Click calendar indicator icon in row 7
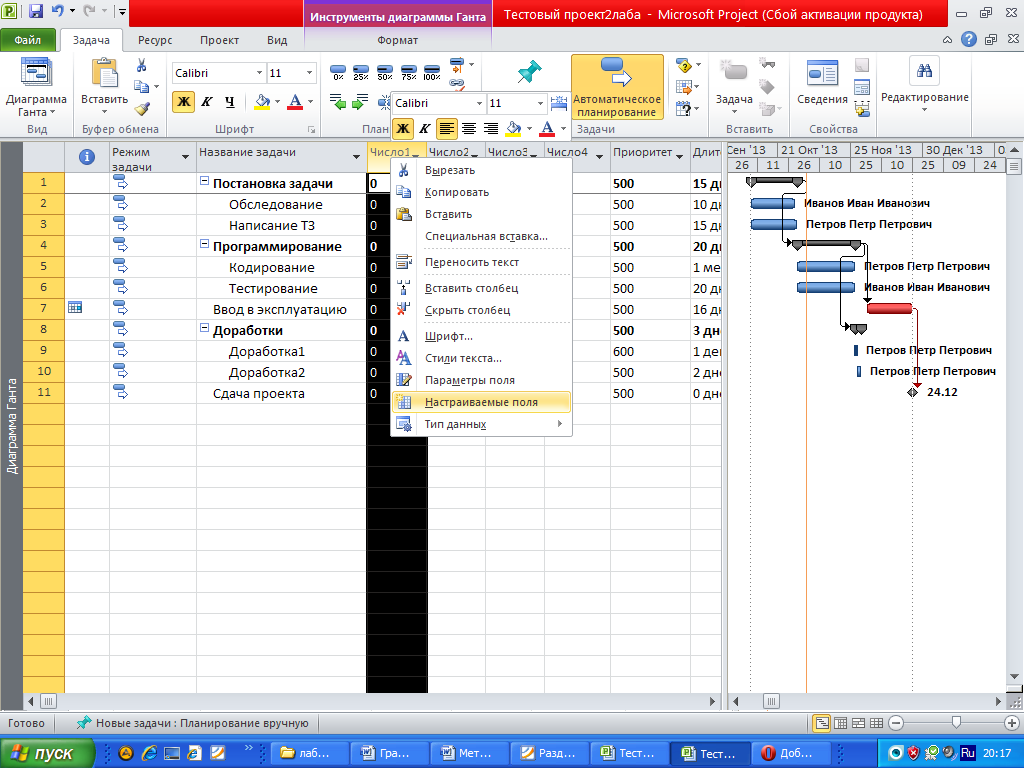Screen dimensions: 1024x768 75,307
